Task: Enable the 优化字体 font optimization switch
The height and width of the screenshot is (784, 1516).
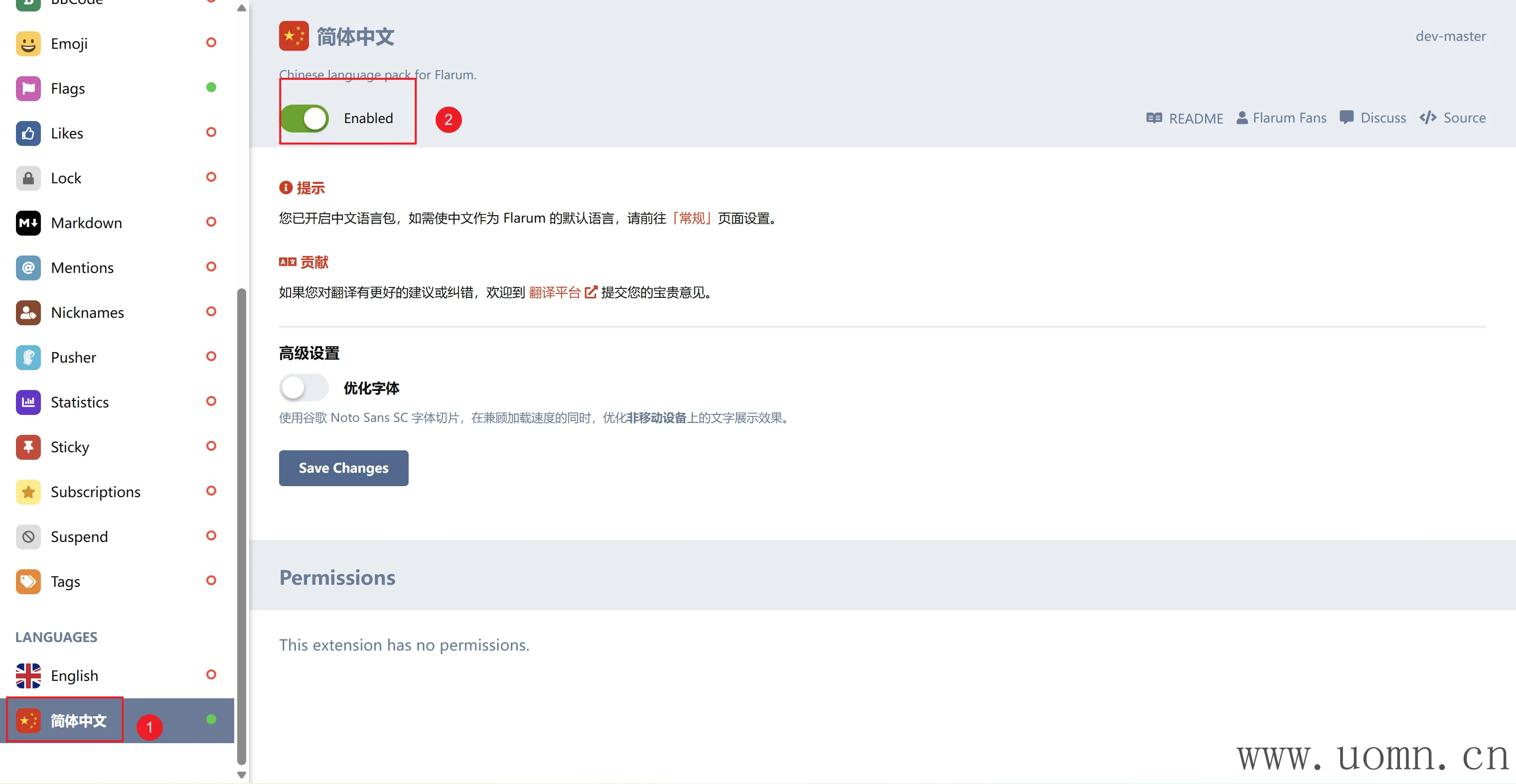Action: pos(303,388)
